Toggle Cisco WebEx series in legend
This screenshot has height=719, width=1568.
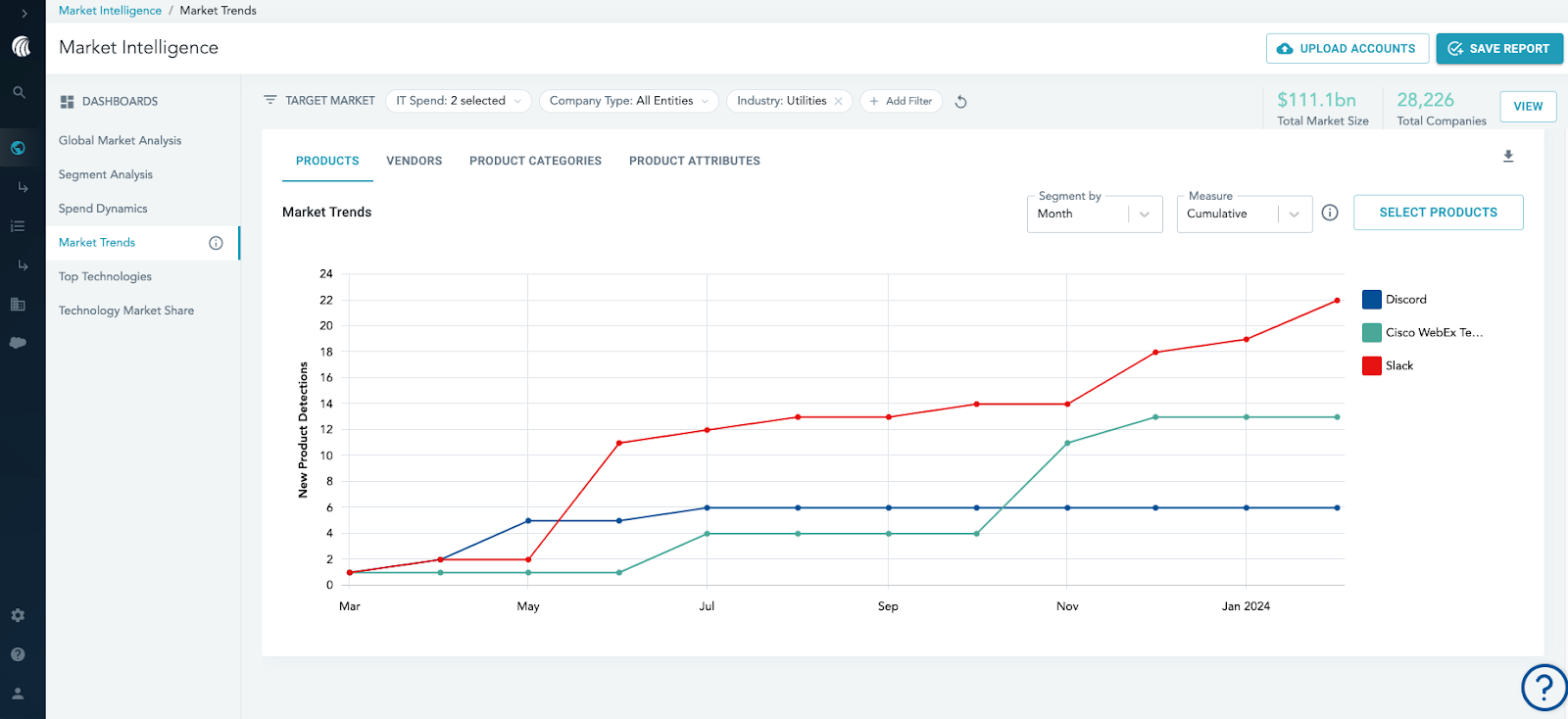click(x=1372, y=333)
